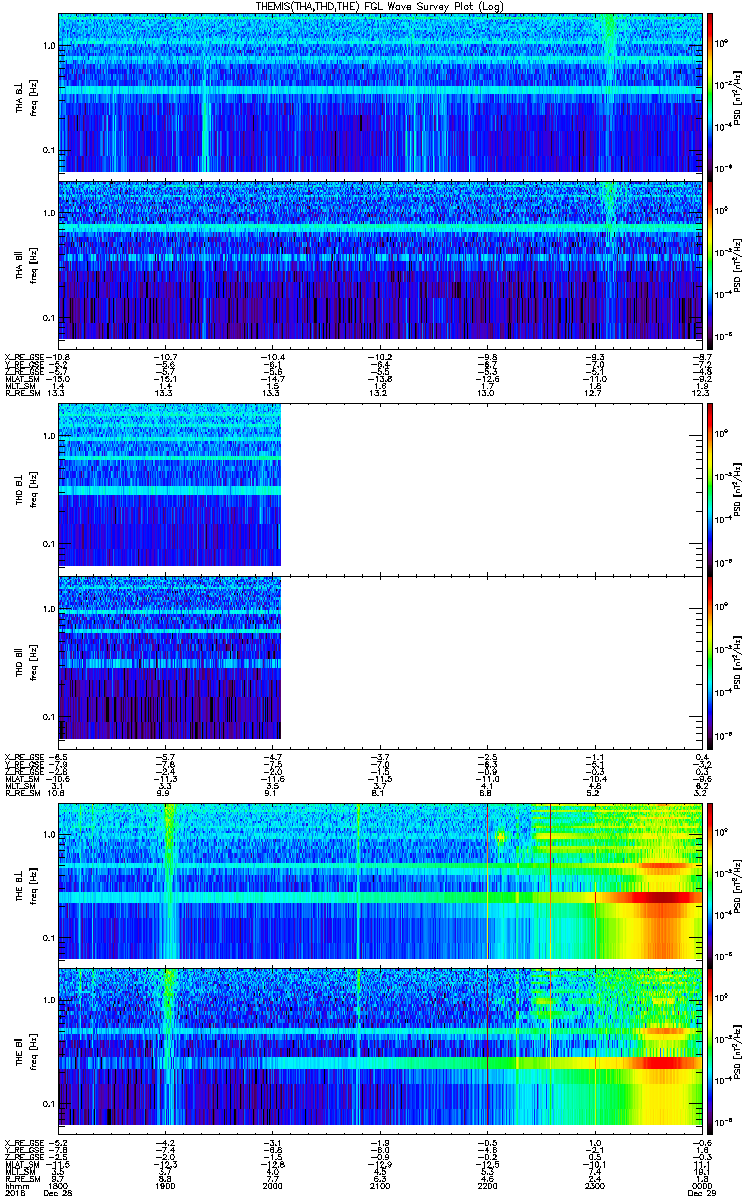Click the '2300' time axis label

[593, 1185]
